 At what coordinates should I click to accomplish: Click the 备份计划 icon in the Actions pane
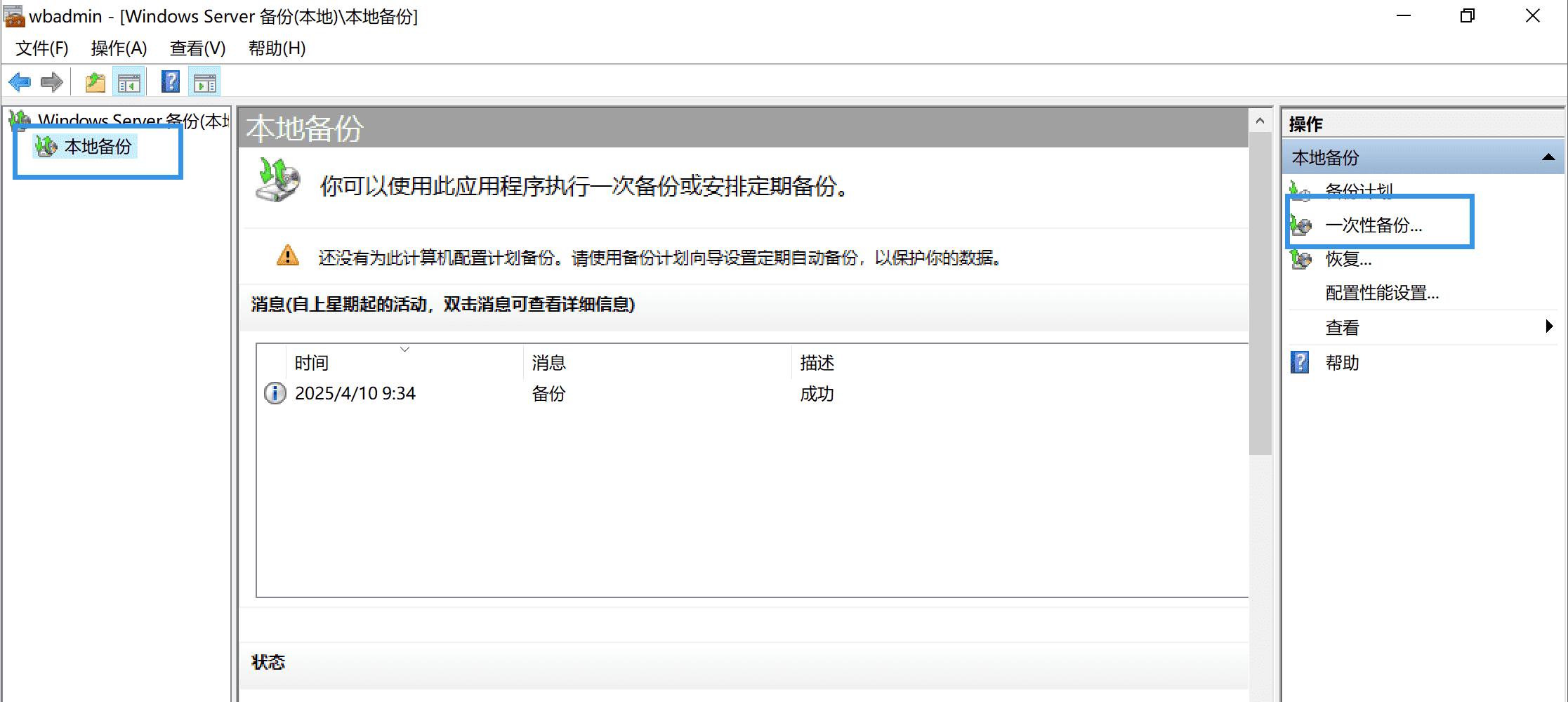click(x=1300, y=190)
